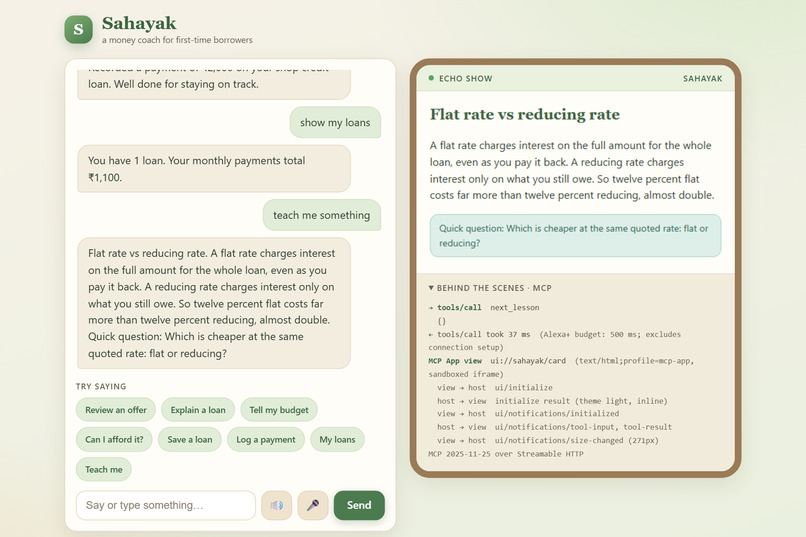Click the quick question box in card
Screen dimensions: 806x537
(x=575, y=236)
